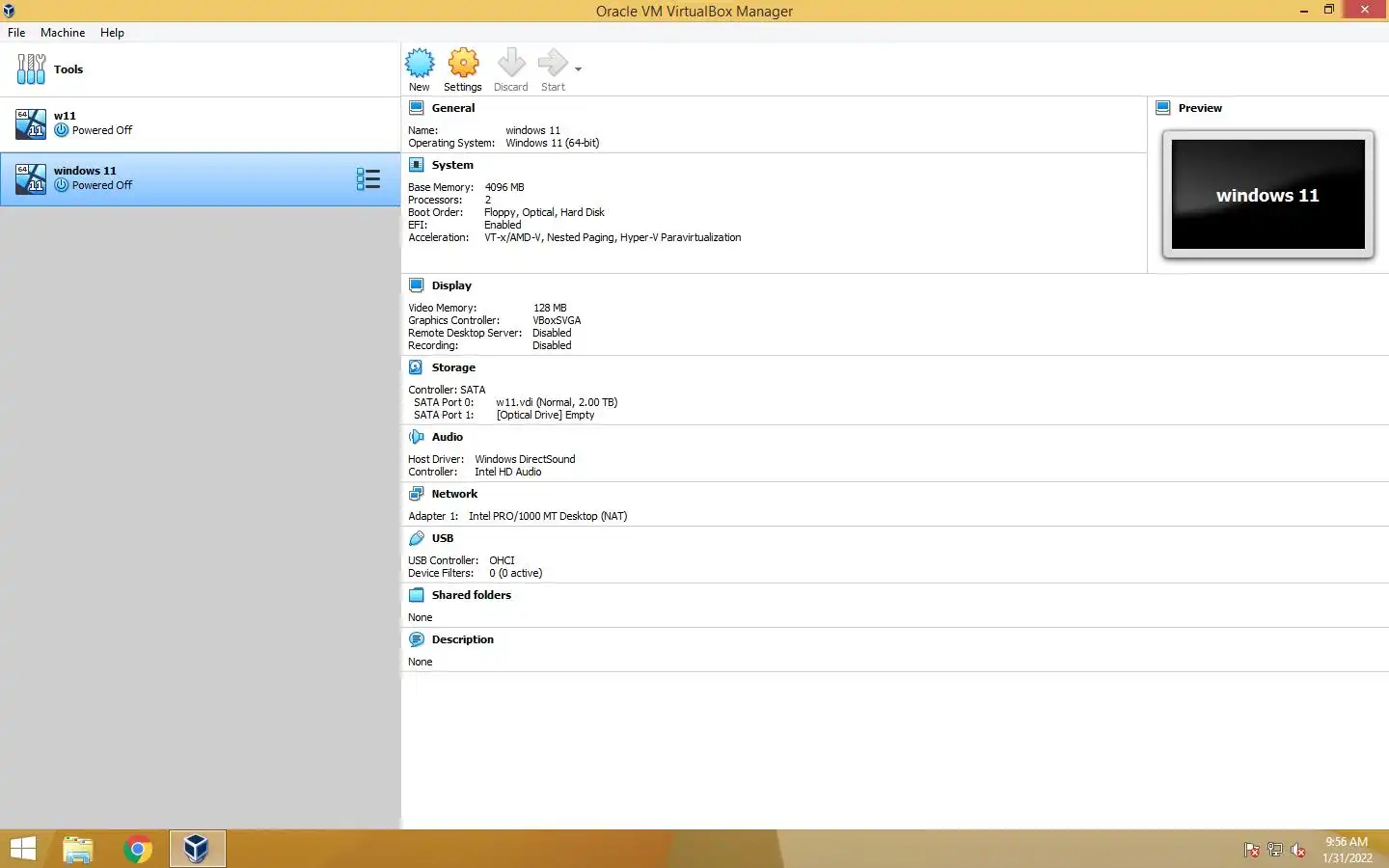The image size is (1389, 868).
Task: Open the Tools icon in the sidebar
Action: [31, 69]
